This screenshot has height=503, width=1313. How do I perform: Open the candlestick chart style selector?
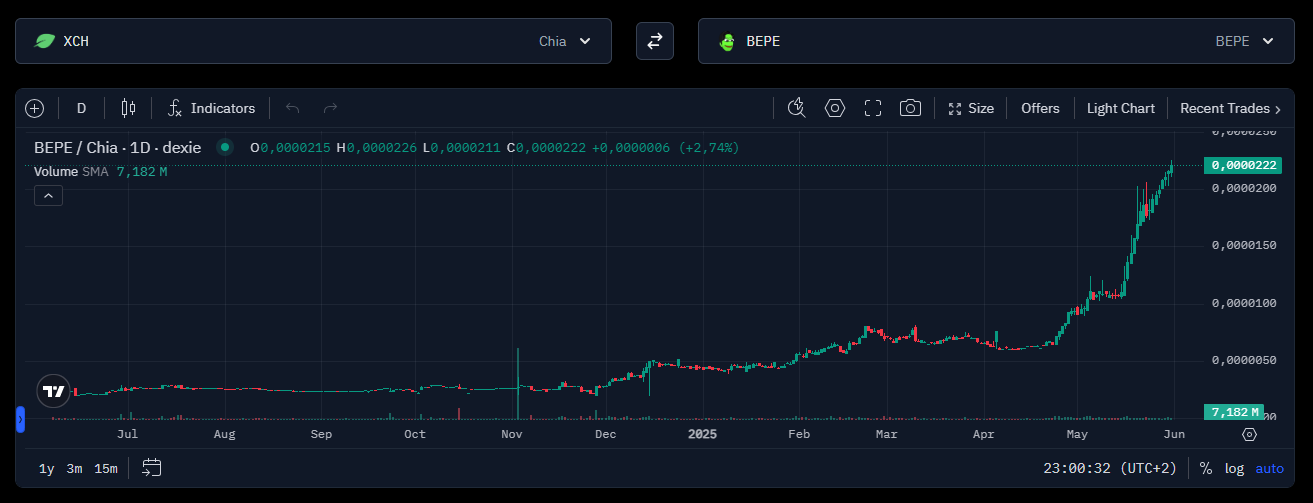[128, 108]
